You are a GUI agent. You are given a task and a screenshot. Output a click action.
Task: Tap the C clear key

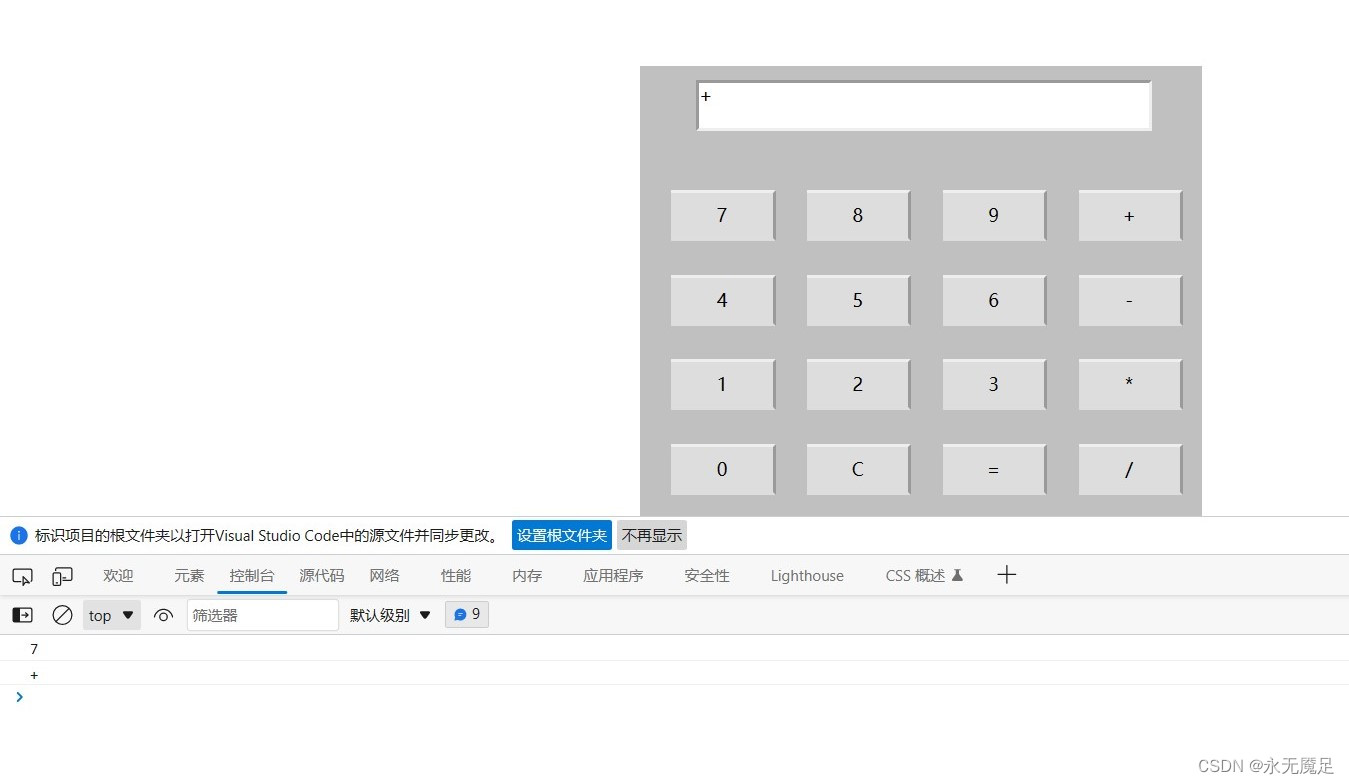[859, 470]
